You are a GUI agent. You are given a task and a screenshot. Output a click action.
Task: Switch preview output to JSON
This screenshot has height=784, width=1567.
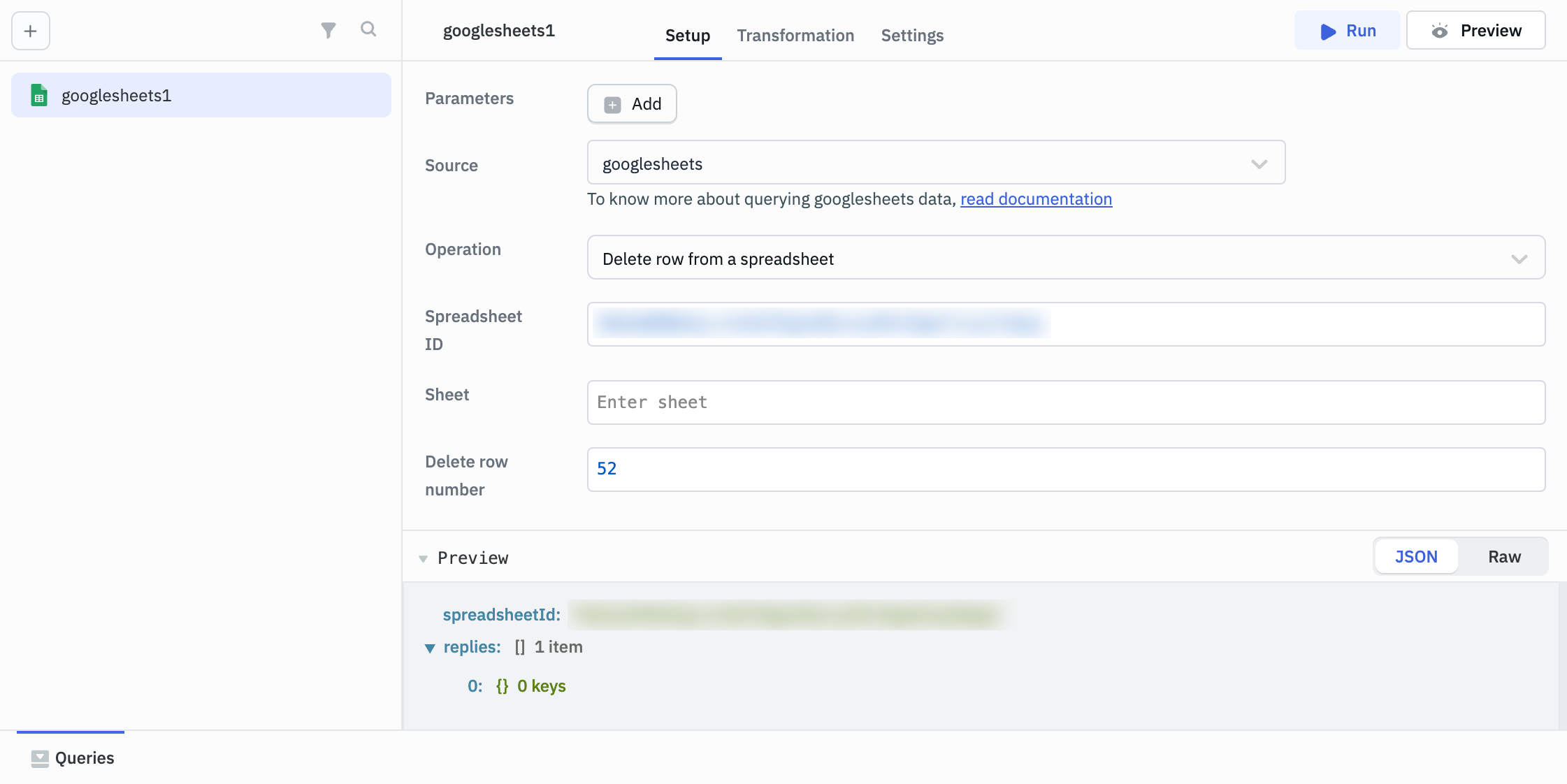pyautogui.click(x=1416, y=557)
